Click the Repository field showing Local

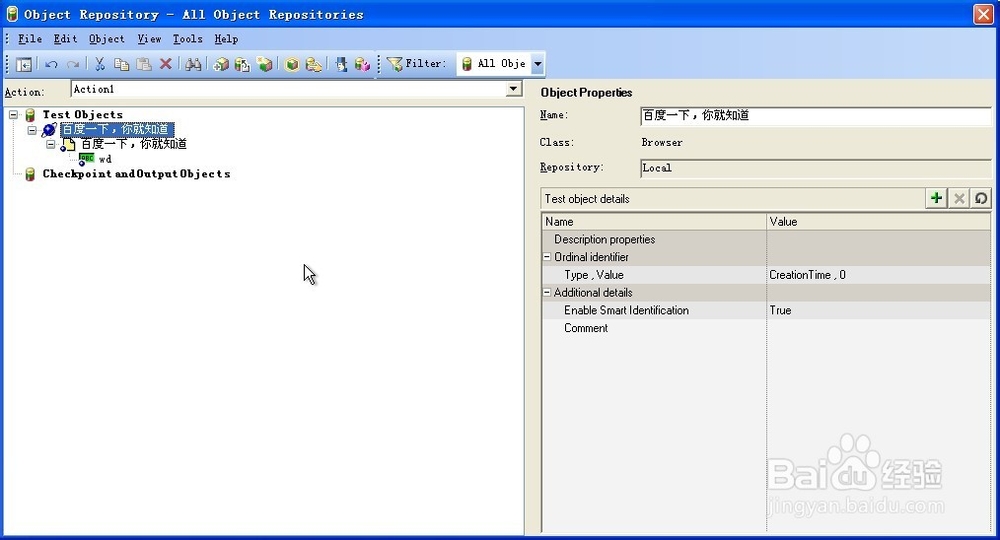tap(816, 168)
